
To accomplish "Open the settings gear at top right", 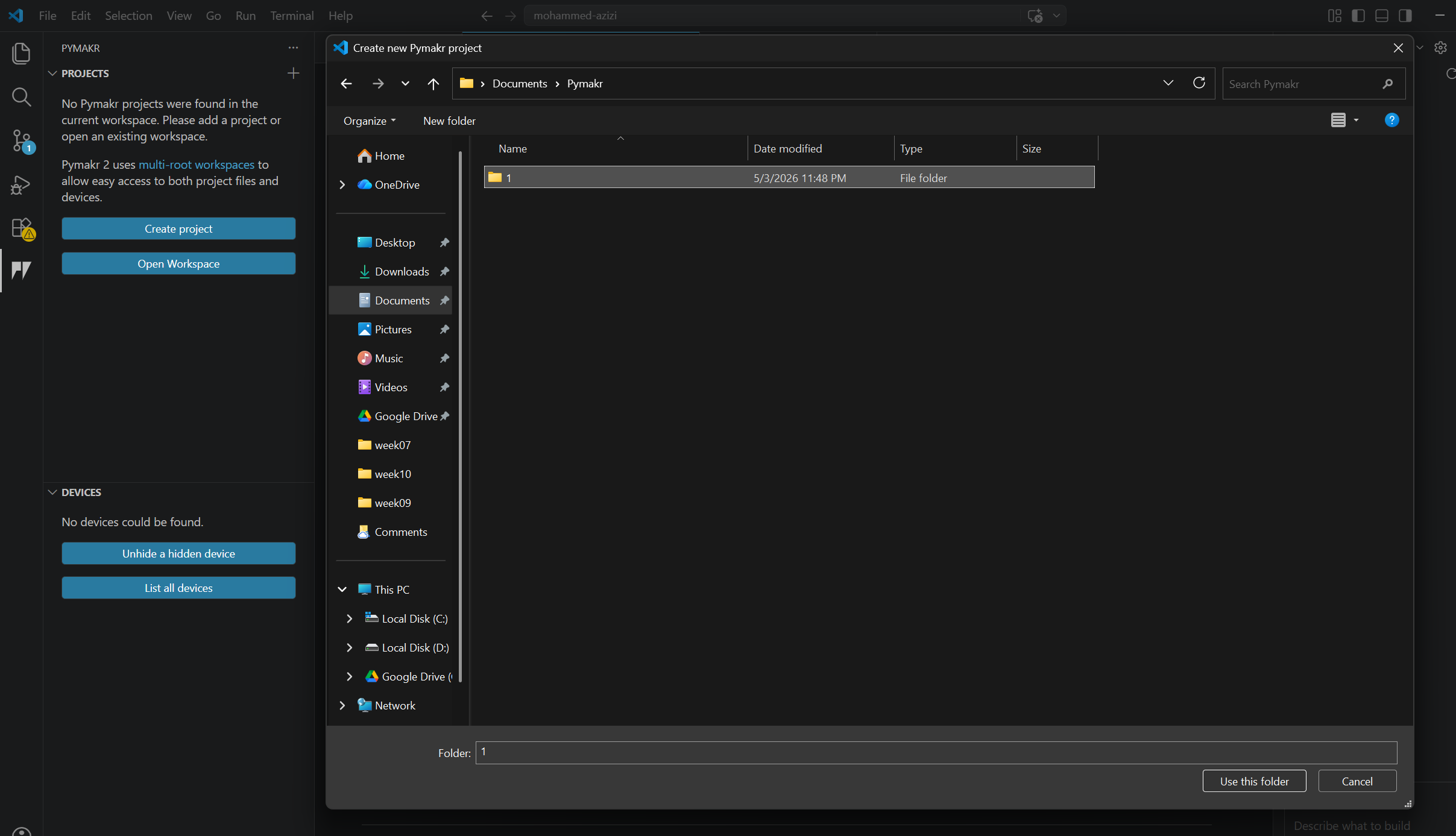I will click(1440, 48).
